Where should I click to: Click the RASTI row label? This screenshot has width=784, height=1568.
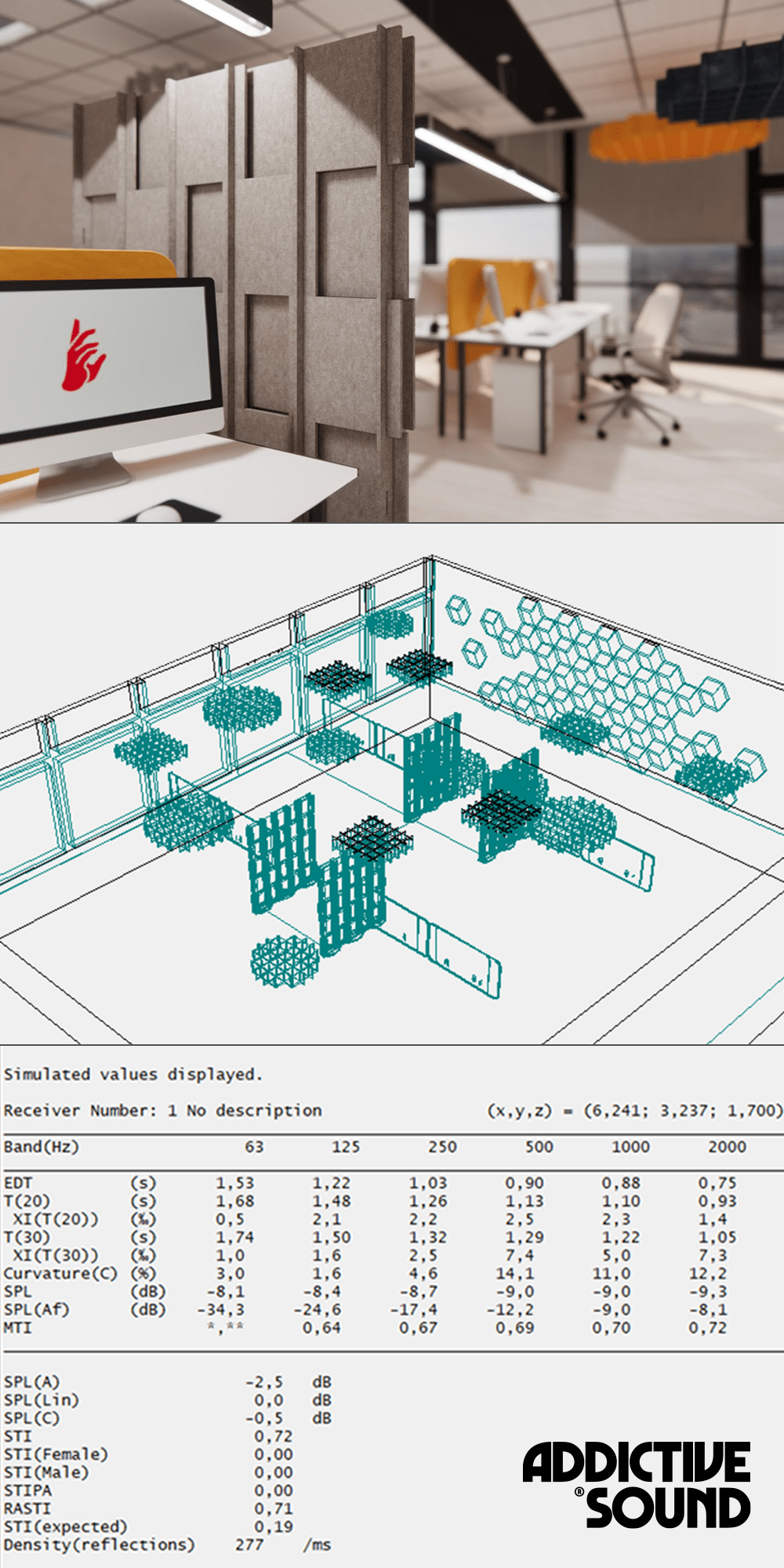pos(27,1508)
